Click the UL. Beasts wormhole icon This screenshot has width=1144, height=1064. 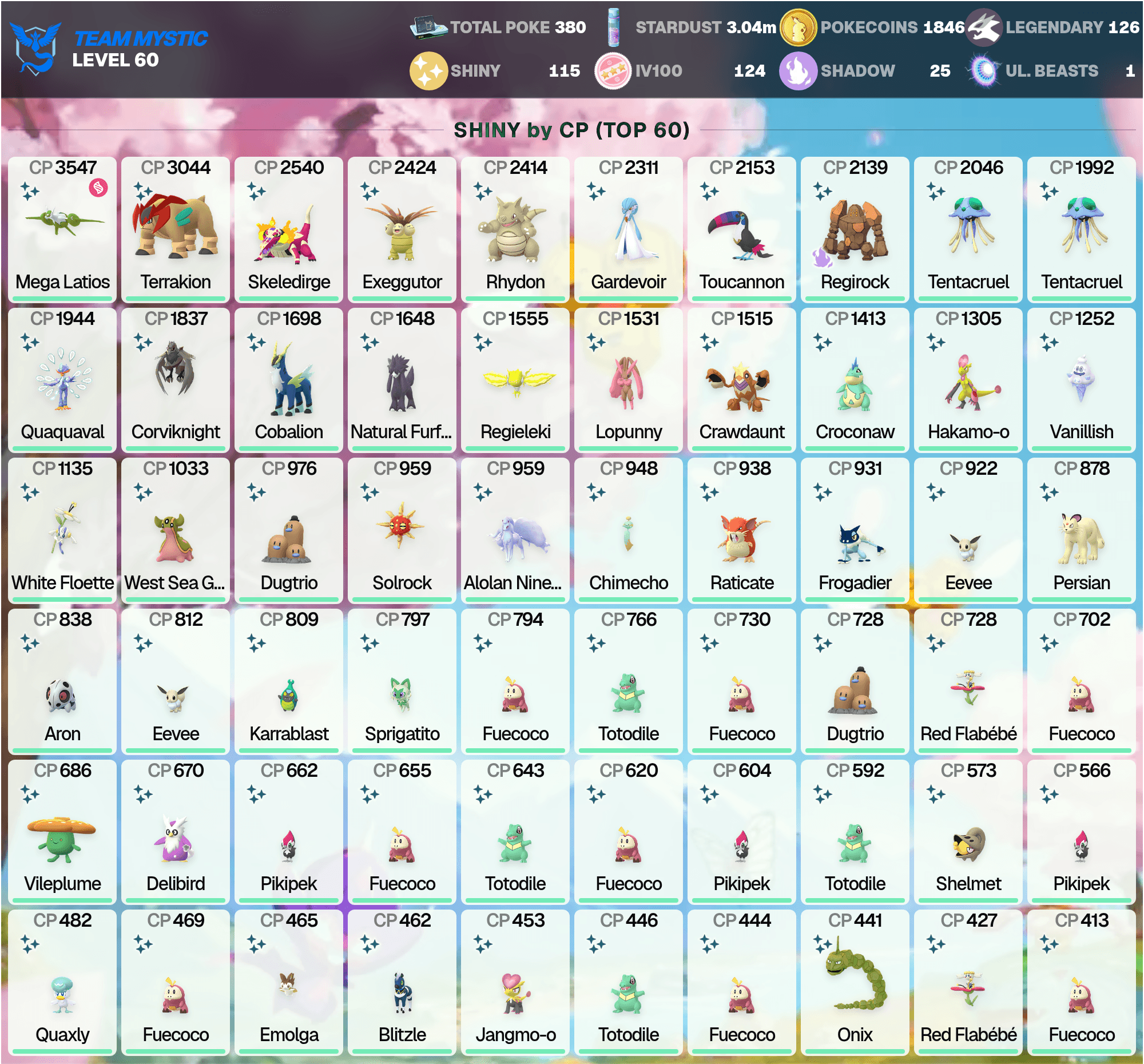click(x=984, y=71)
